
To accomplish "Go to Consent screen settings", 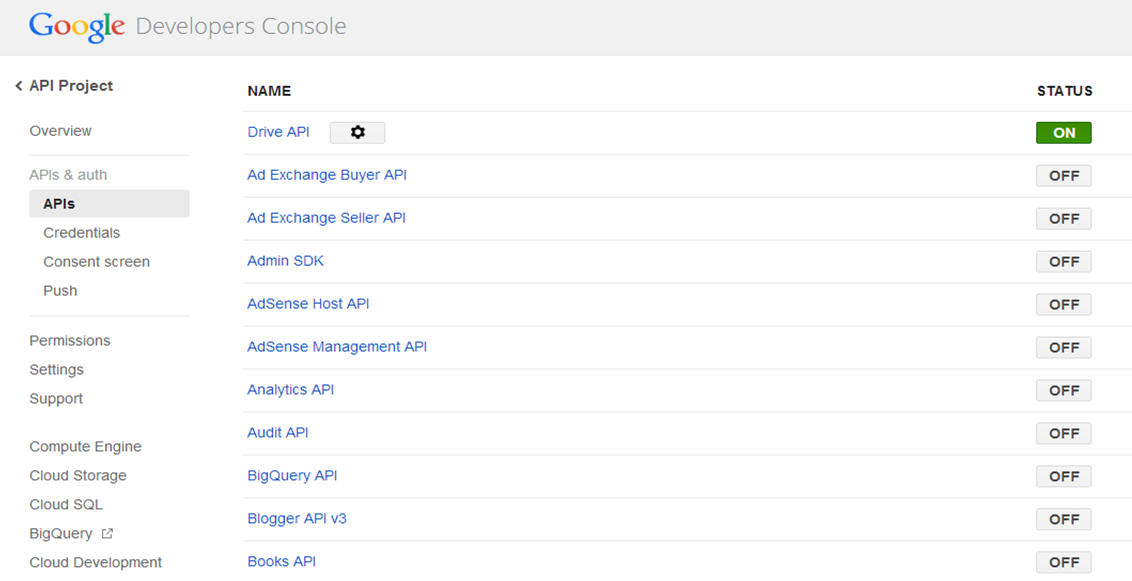I will click(x=97, y=261).
